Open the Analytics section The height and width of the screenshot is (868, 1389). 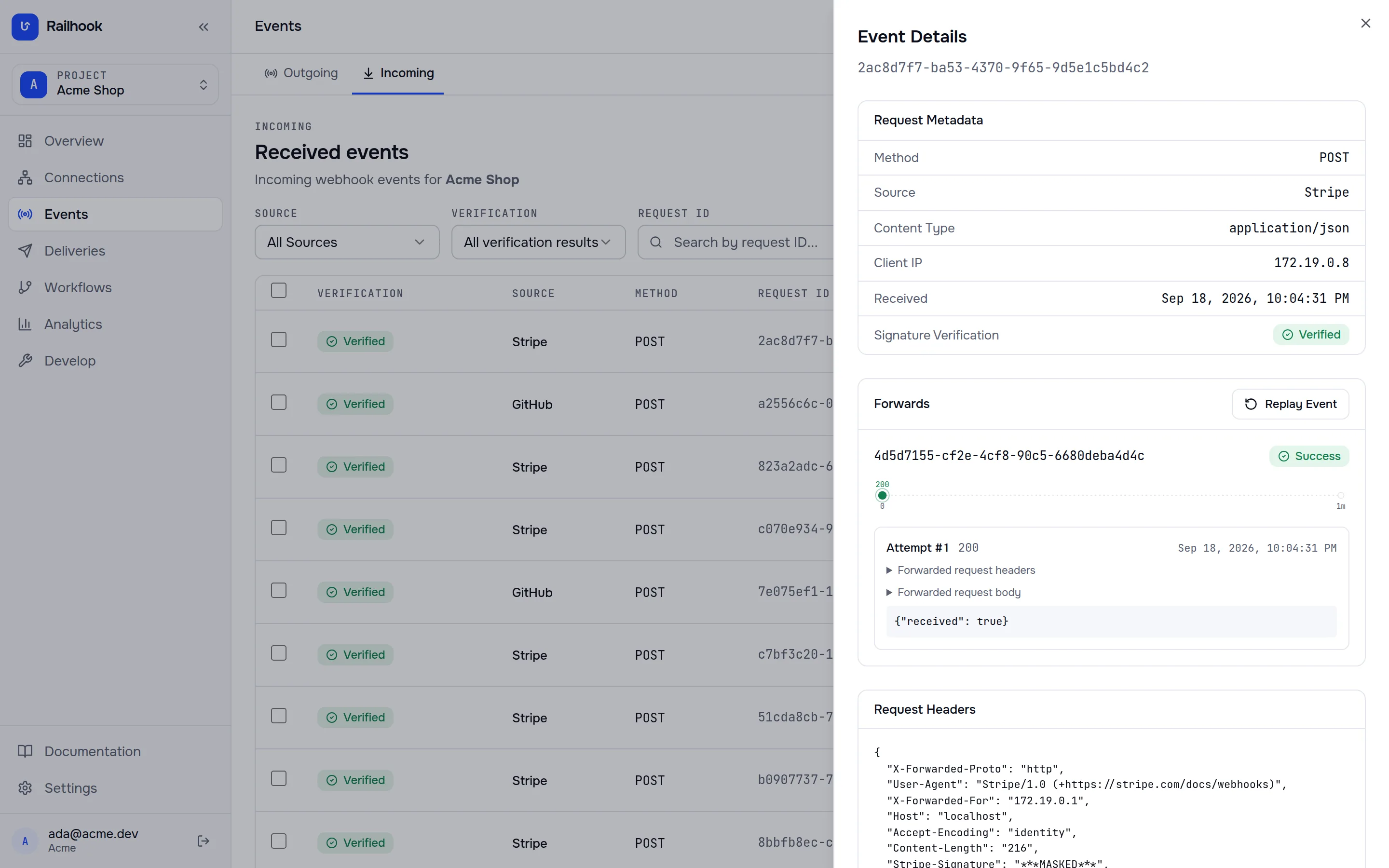[115, 324]
